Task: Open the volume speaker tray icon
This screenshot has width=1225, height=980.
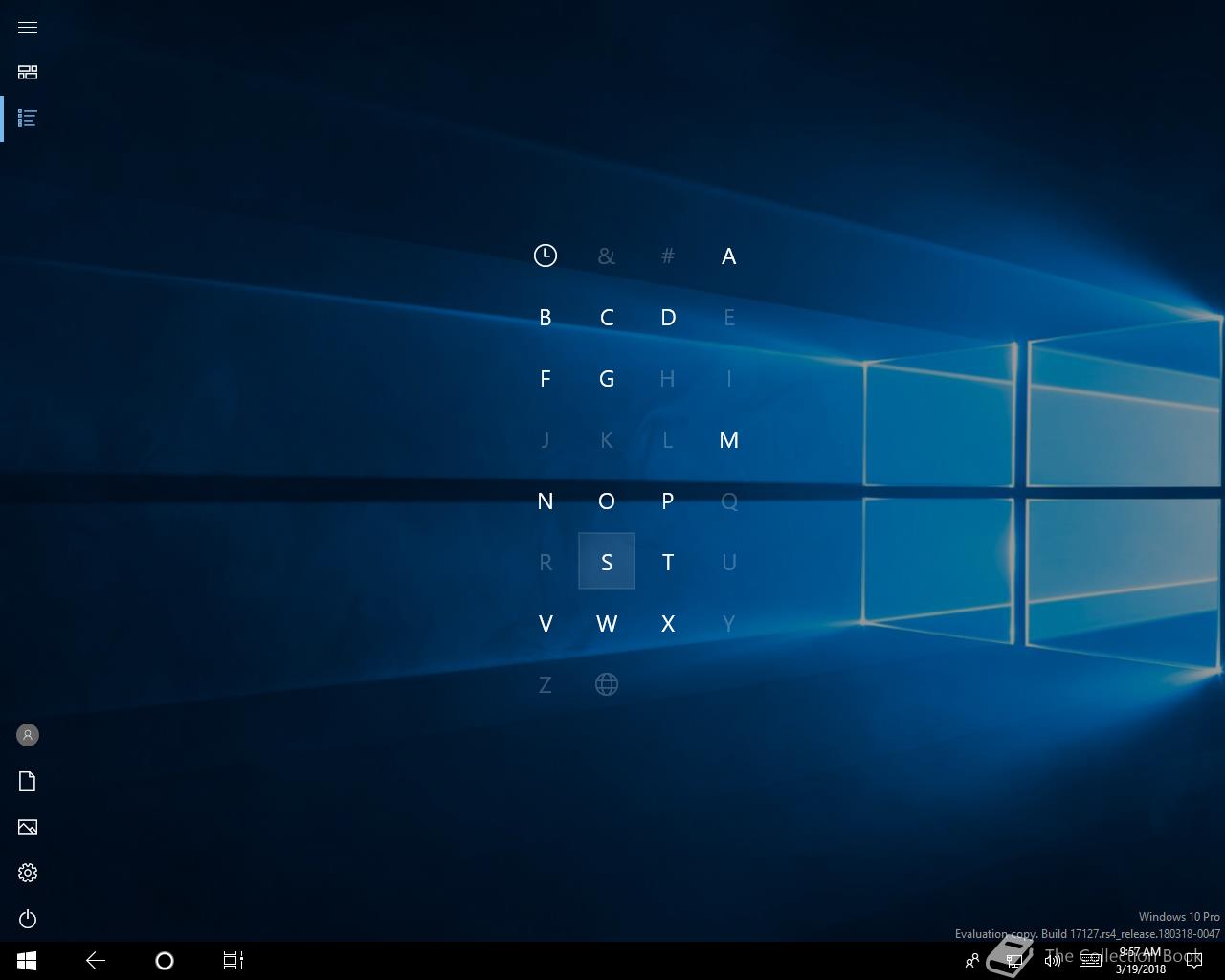Action: [x=1053, y=961]
